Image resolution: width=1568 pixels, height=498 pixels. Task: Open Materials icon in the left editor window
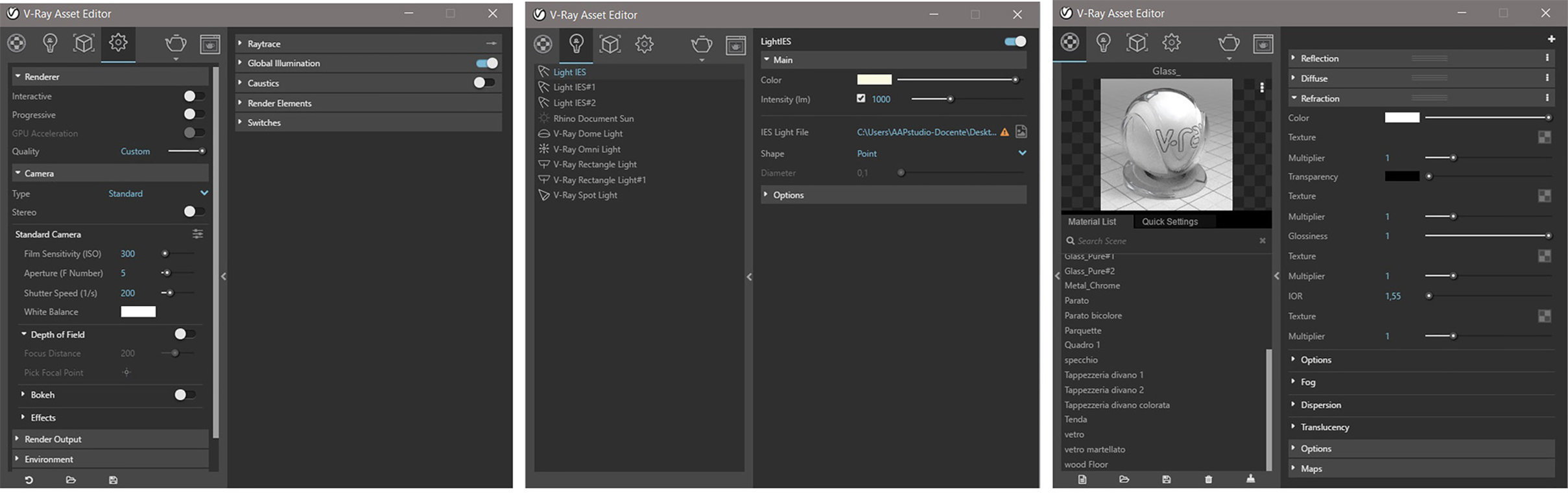pyautogui.click(x=17, y=43)
